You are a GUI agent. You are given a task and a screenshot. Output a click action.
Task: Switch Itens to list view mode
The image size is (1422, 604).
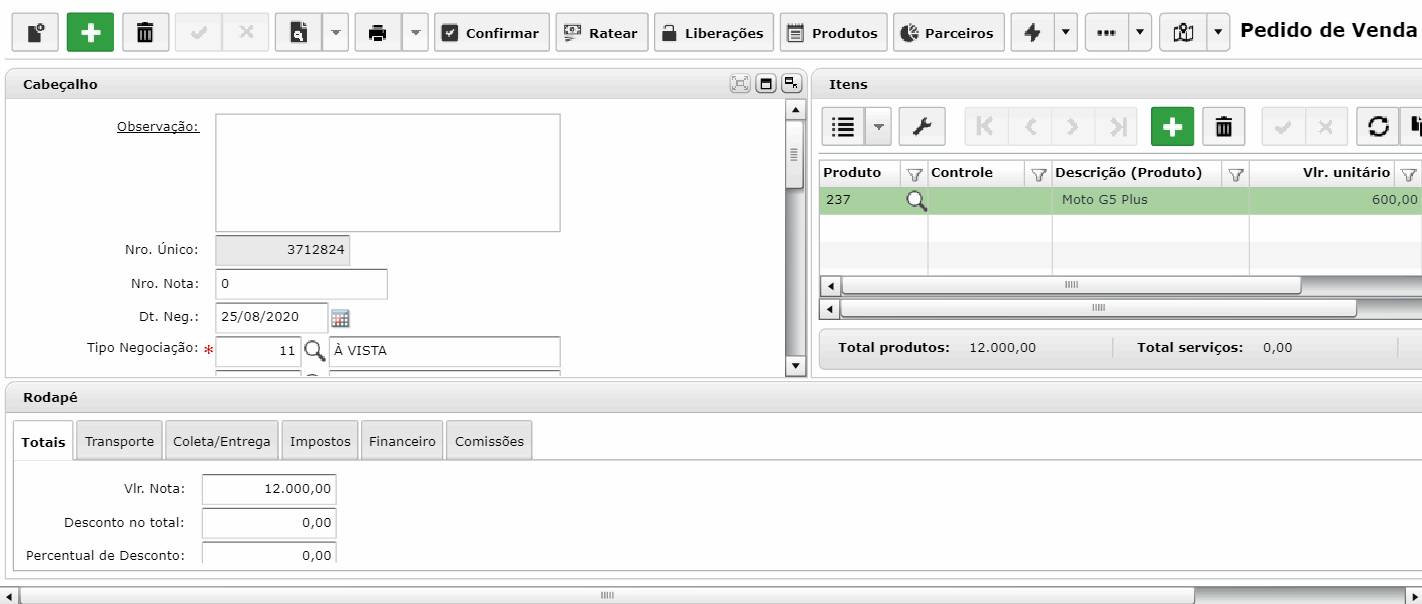pos(844,126)
